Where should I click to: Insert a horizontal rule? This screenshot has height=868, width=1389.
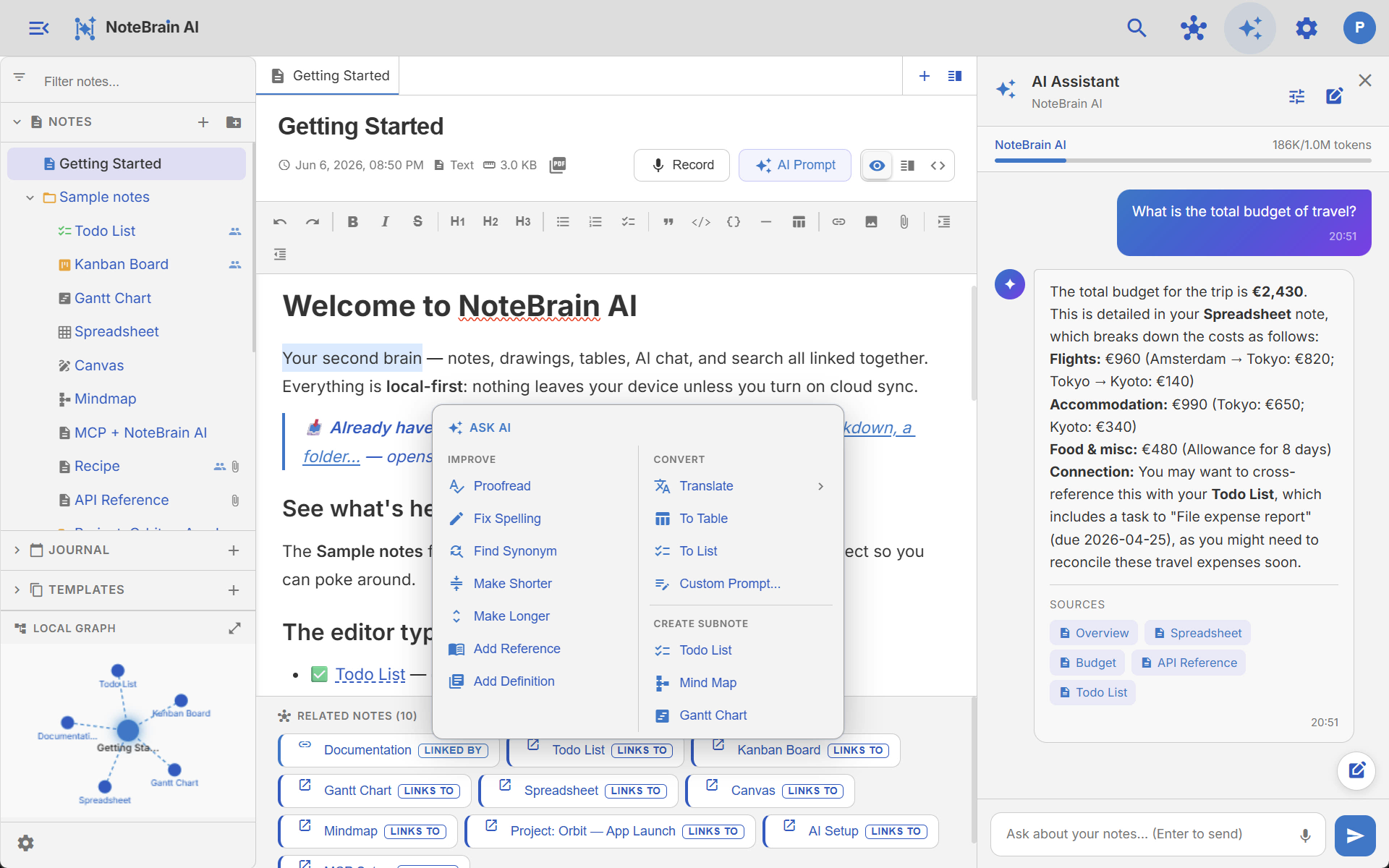tap(766, 222)
